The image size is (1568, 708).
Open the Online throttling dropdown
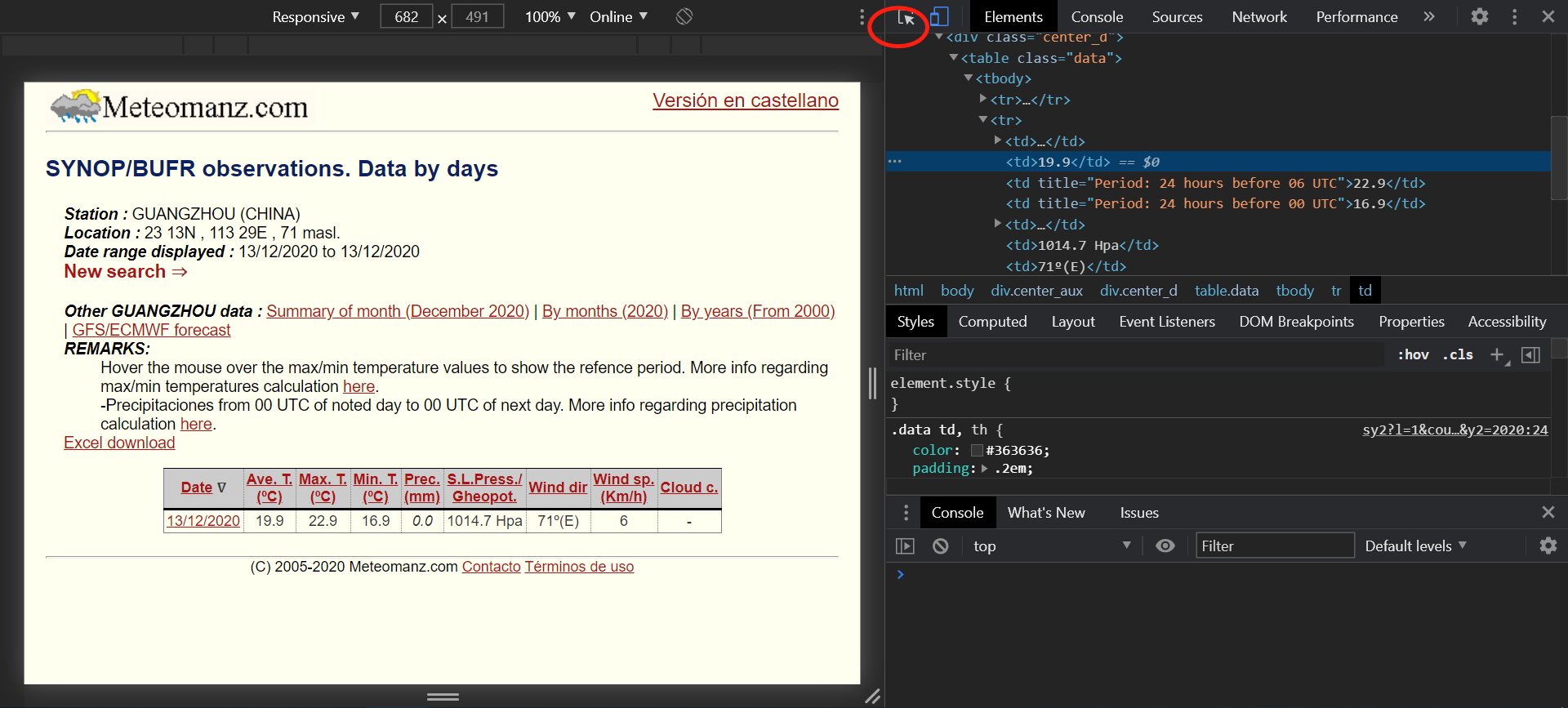618,16
